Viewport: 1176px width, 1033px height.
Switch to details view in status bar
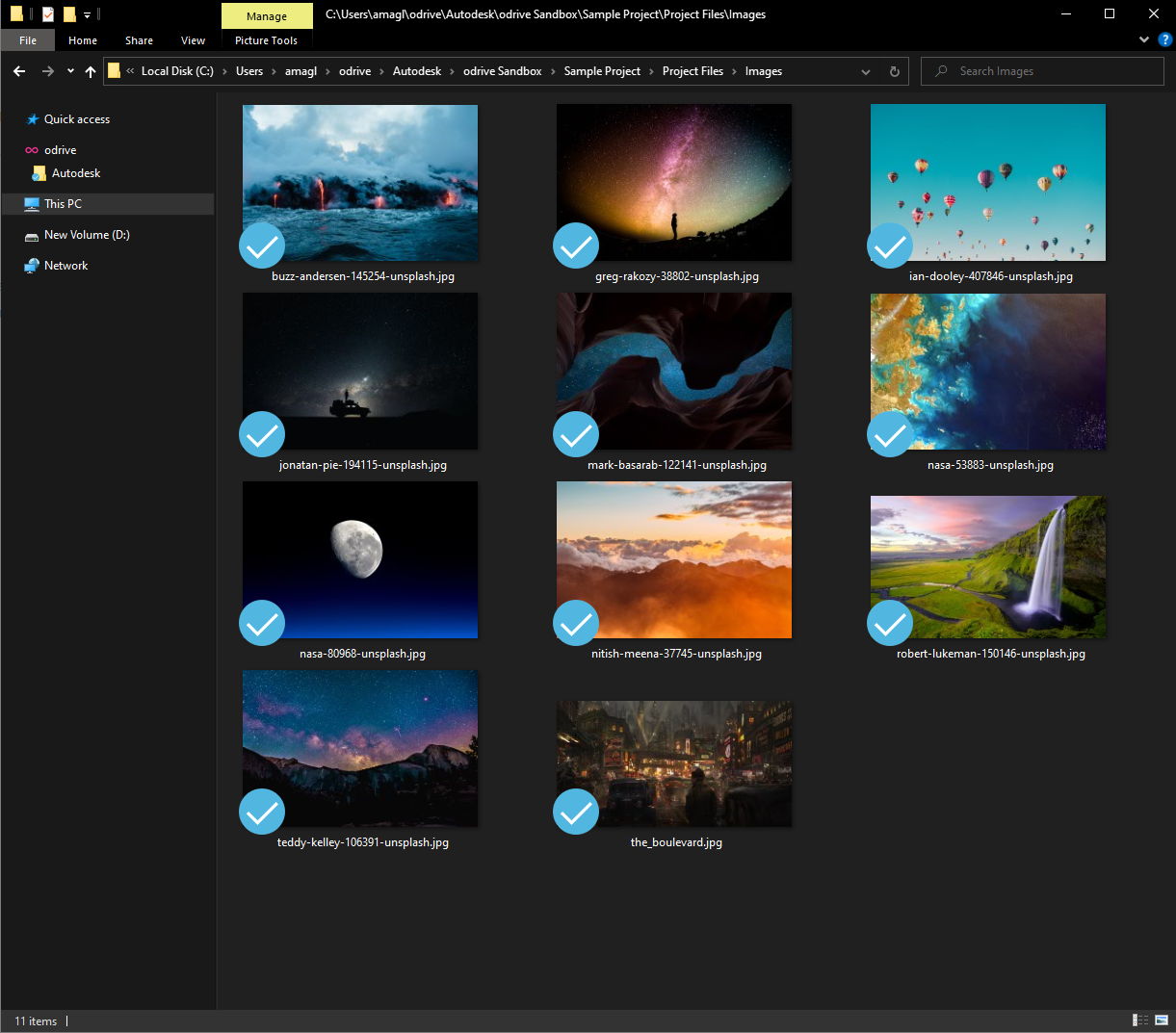[1140, 1020]
